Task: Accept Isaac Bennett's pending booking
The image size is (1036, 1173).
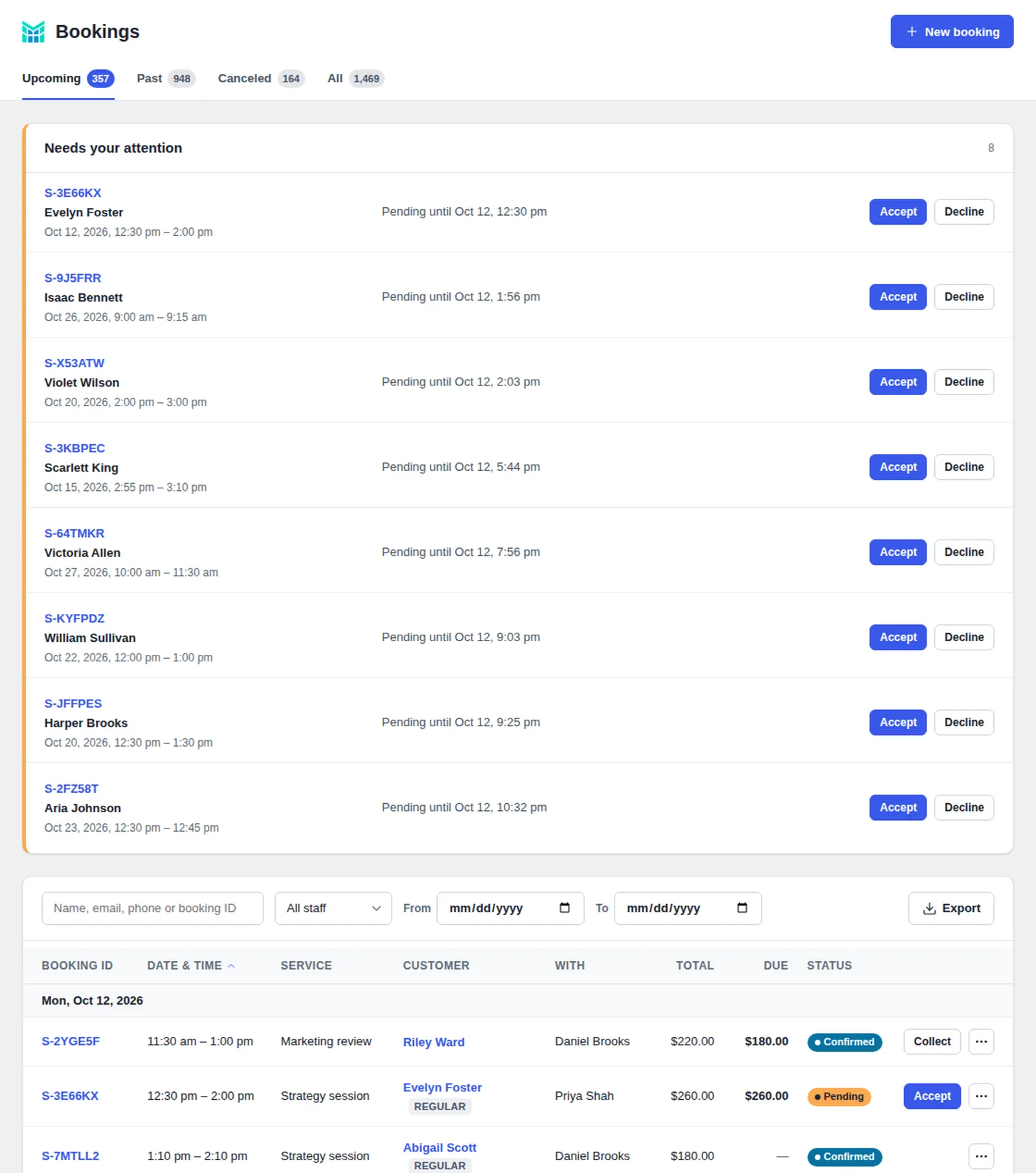Action: point(897,296)
